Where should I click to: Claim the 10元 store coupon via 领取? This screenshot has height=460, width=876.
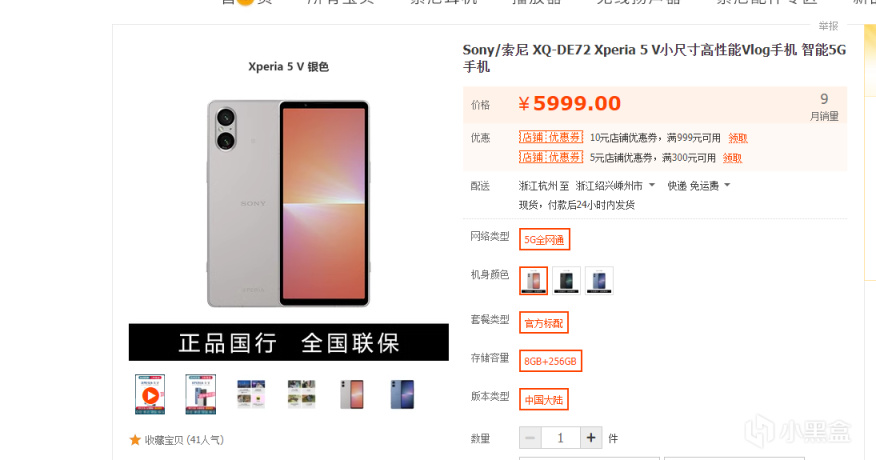click(x=737, y=138)
